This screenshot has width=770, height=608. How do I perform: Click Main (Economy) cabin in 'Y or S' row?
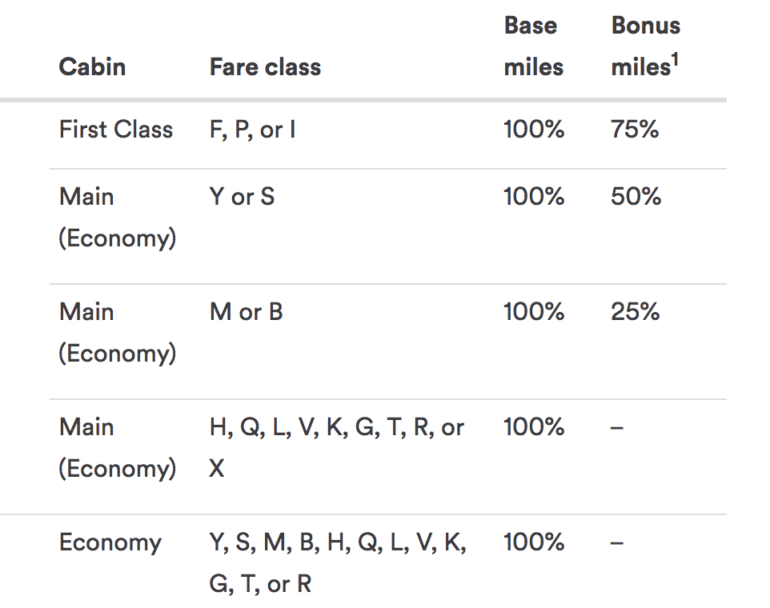[x=117, y=218]
